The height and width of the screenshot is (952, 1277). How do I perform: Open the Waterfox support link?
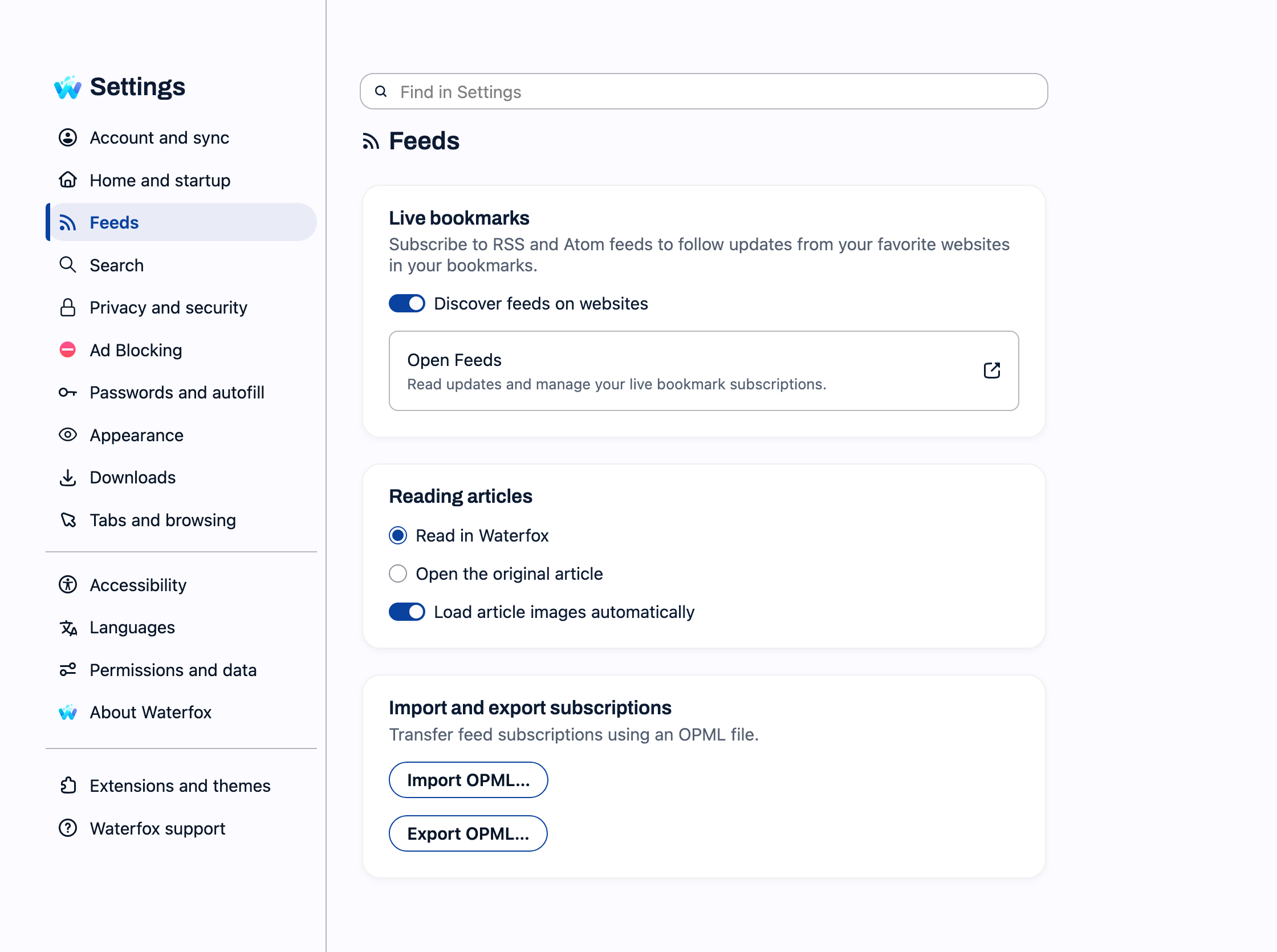click(181, 828)
